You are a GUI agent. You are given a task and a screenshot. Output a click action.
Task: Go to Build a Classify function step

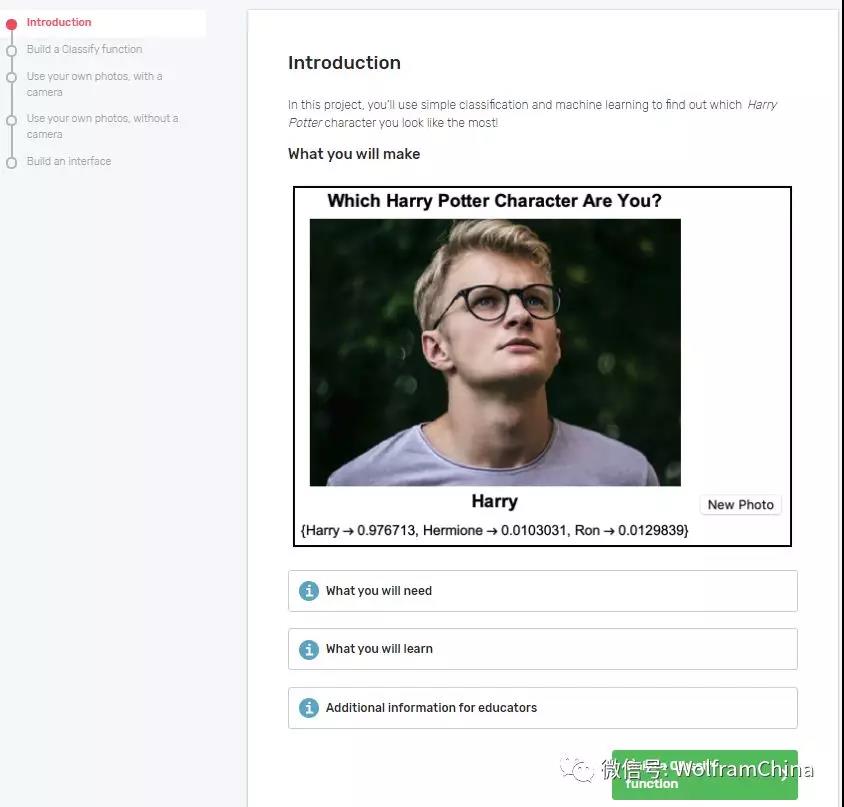pyautogui.click(x=85, y=49)
